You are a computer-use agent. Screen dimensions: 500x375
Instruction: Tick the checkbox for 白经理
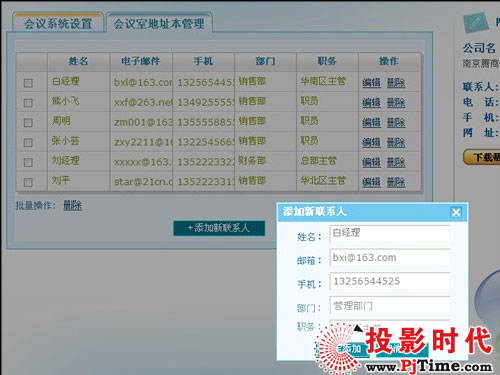point(28,83)
